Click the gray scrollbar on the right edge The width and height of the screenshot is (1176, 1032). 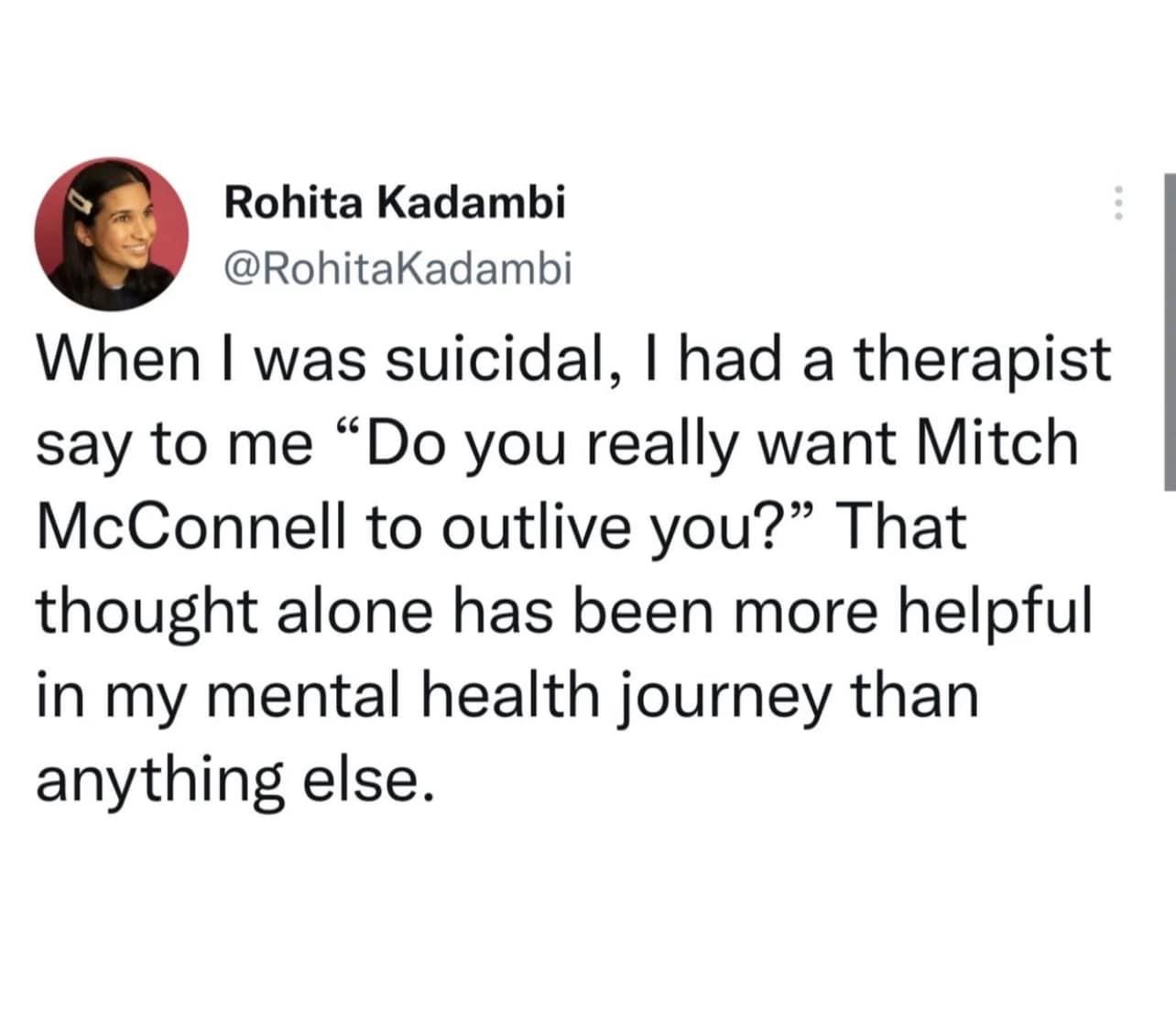(x=1170, y=331)
